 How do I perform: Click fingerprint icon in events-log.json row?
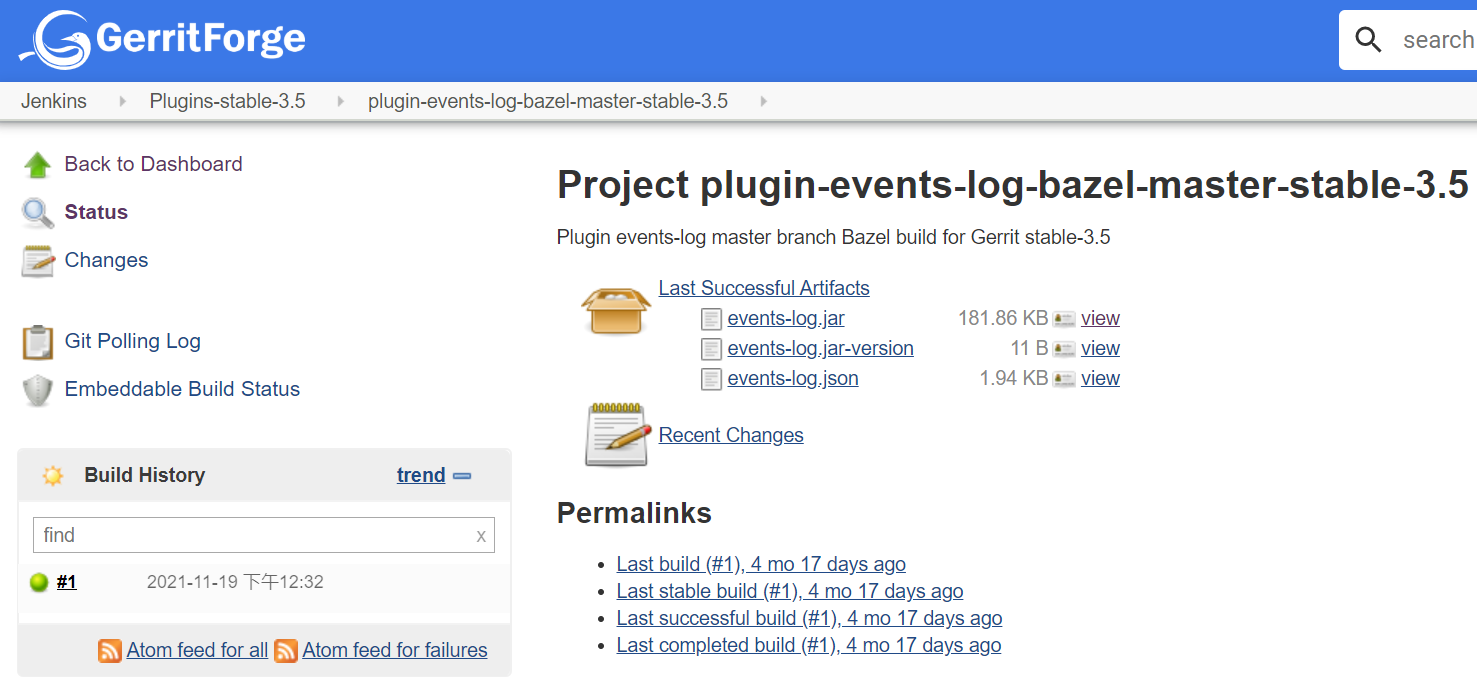point(1064,379)
